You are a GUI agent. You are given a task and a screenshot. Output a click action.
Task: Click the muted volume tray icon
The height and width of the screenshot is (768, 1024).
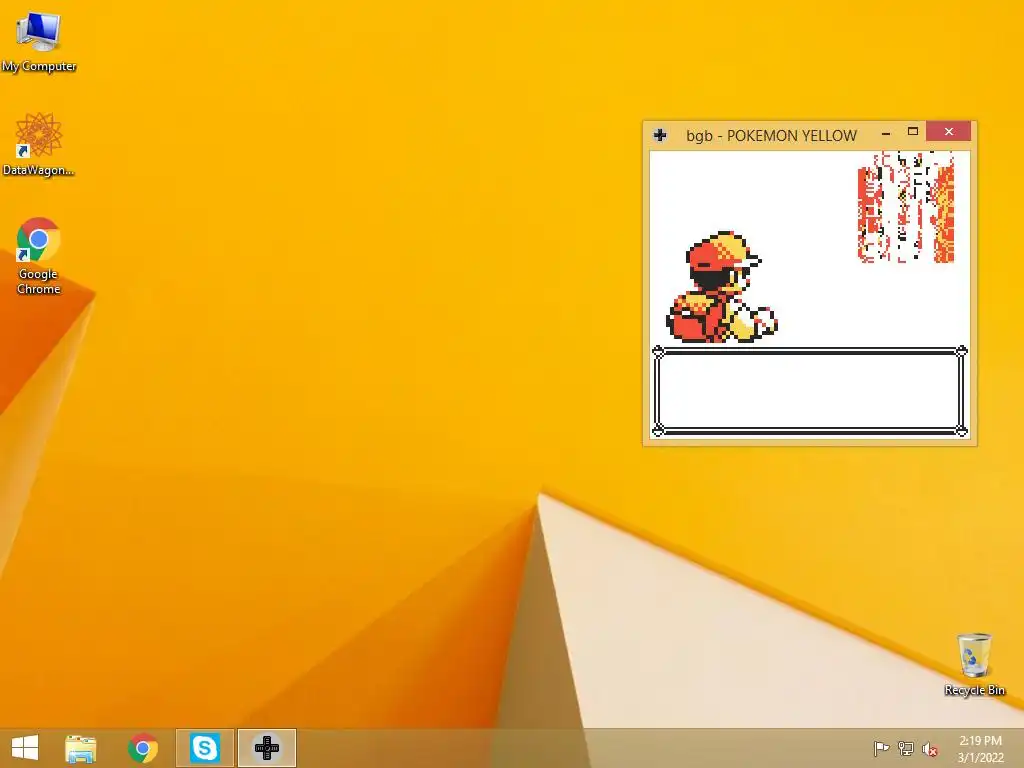930,748
